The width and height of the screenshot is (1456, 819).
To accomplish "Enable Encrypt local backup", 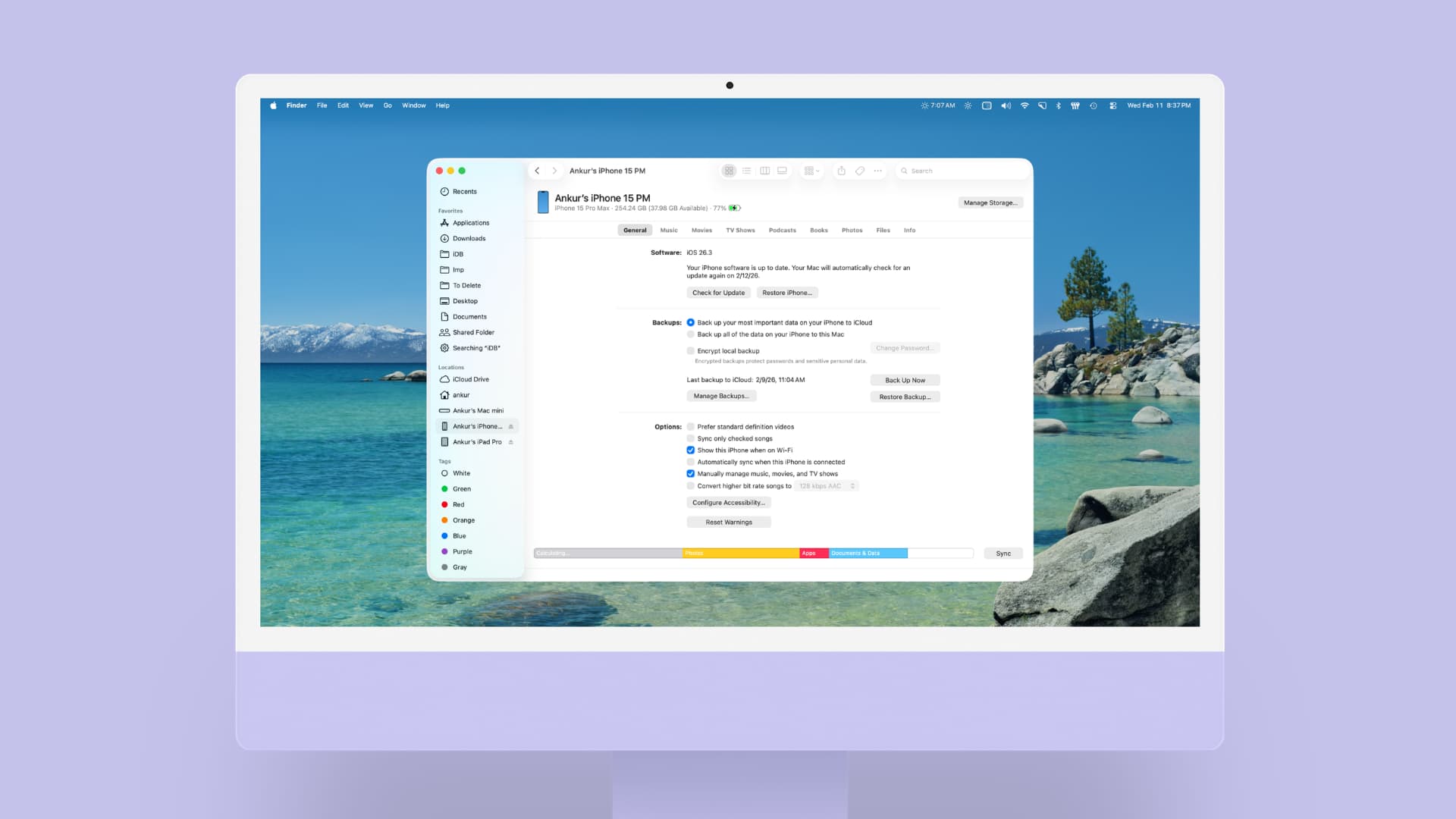I will [x=690, y=350].
